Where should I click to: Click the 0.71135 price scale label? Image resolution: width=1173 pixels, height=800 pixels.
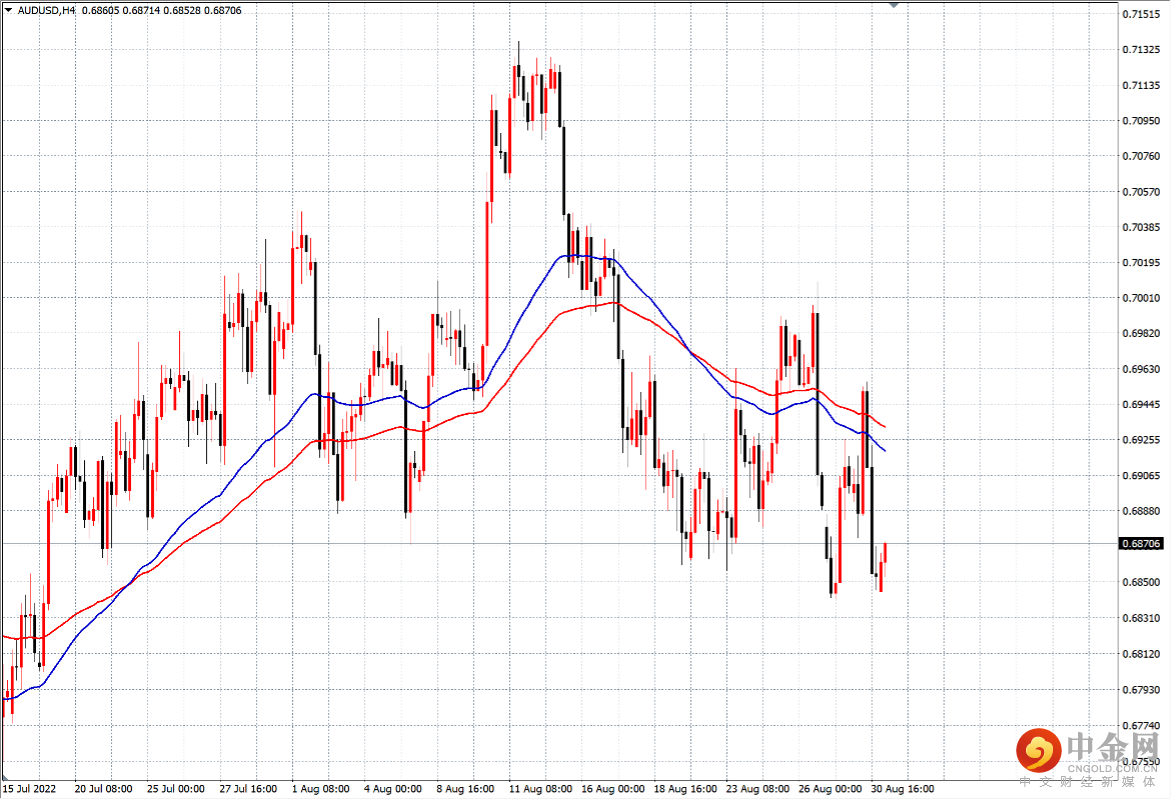1142,85
